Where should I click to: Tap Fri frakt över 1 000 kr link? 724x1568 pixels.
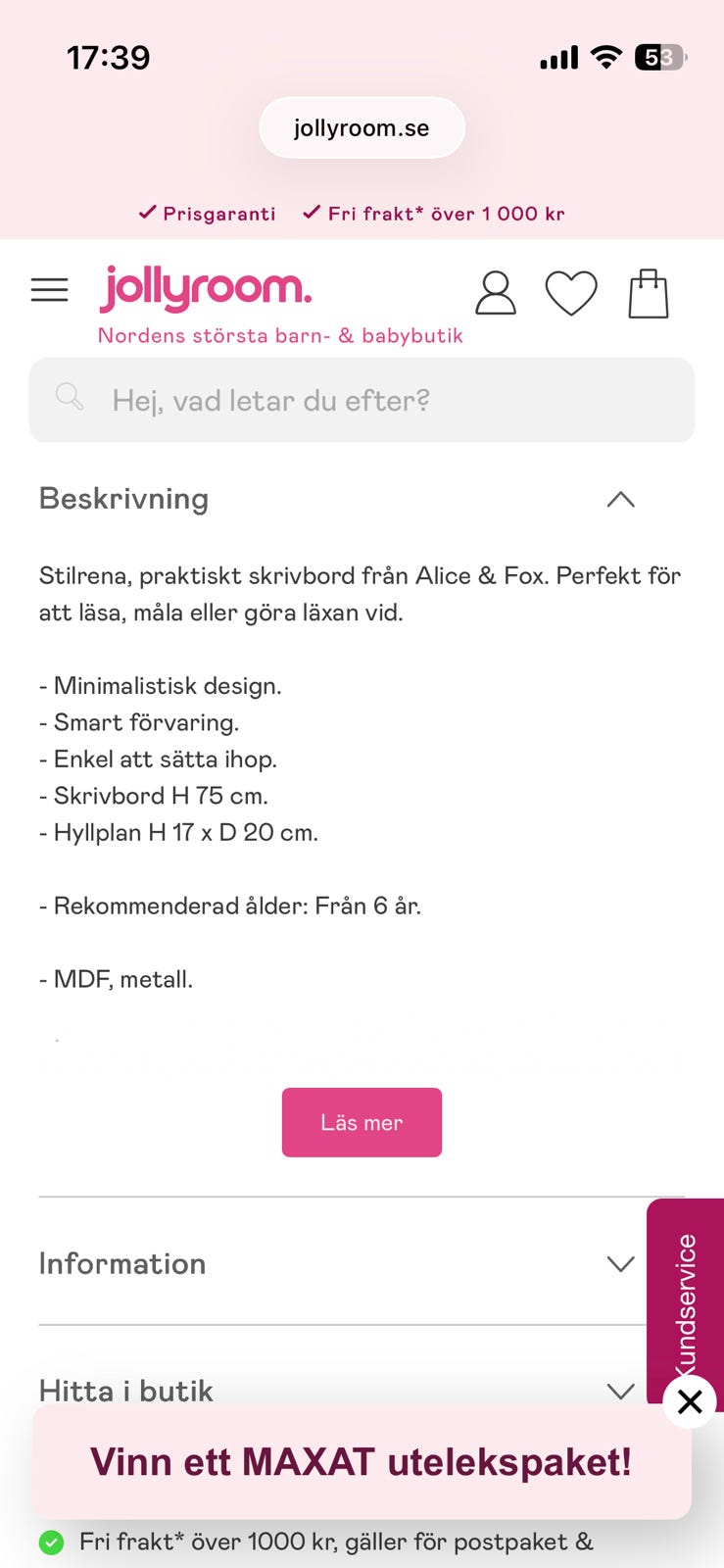(x=434, y=214)
